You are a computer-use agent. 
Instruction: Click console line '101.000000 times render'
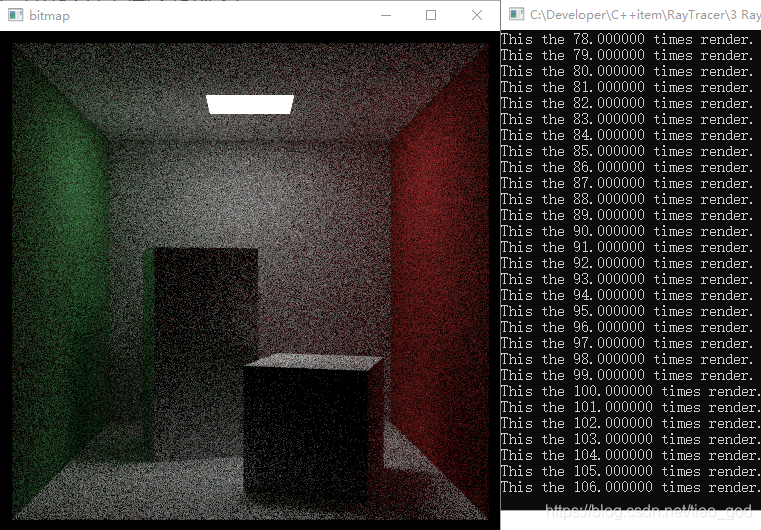[631, 408]
